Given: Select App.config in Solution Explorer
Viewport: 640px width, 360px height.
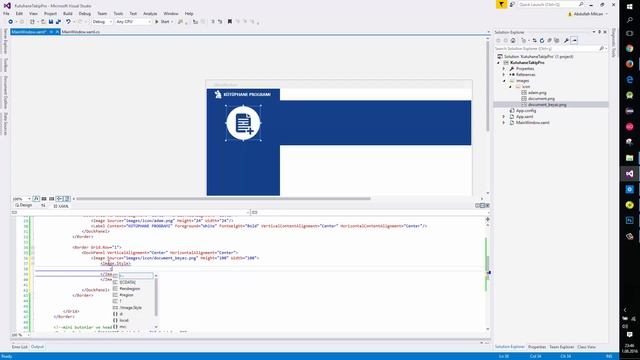Looking at the screenshot, I should pyautogui.click(x=526, y=111).
